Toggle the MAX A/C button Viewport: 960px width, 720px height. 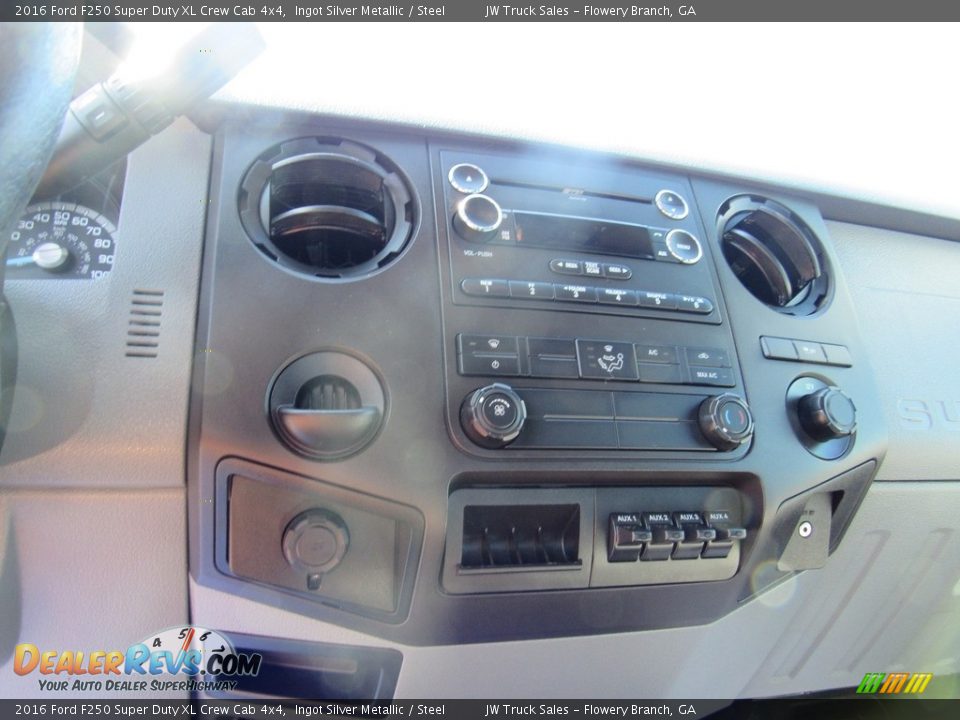(709, 375)
